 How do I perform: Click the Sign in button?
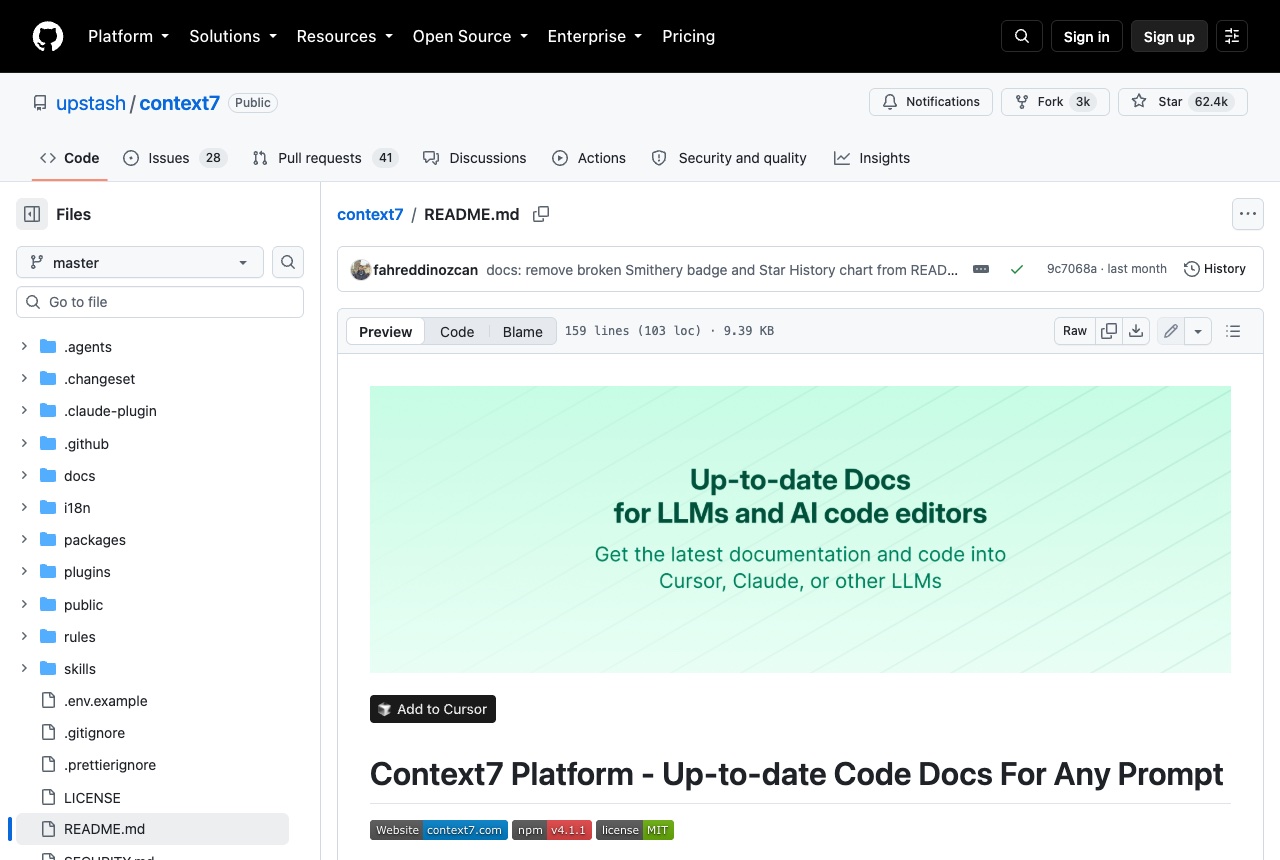1087,36
